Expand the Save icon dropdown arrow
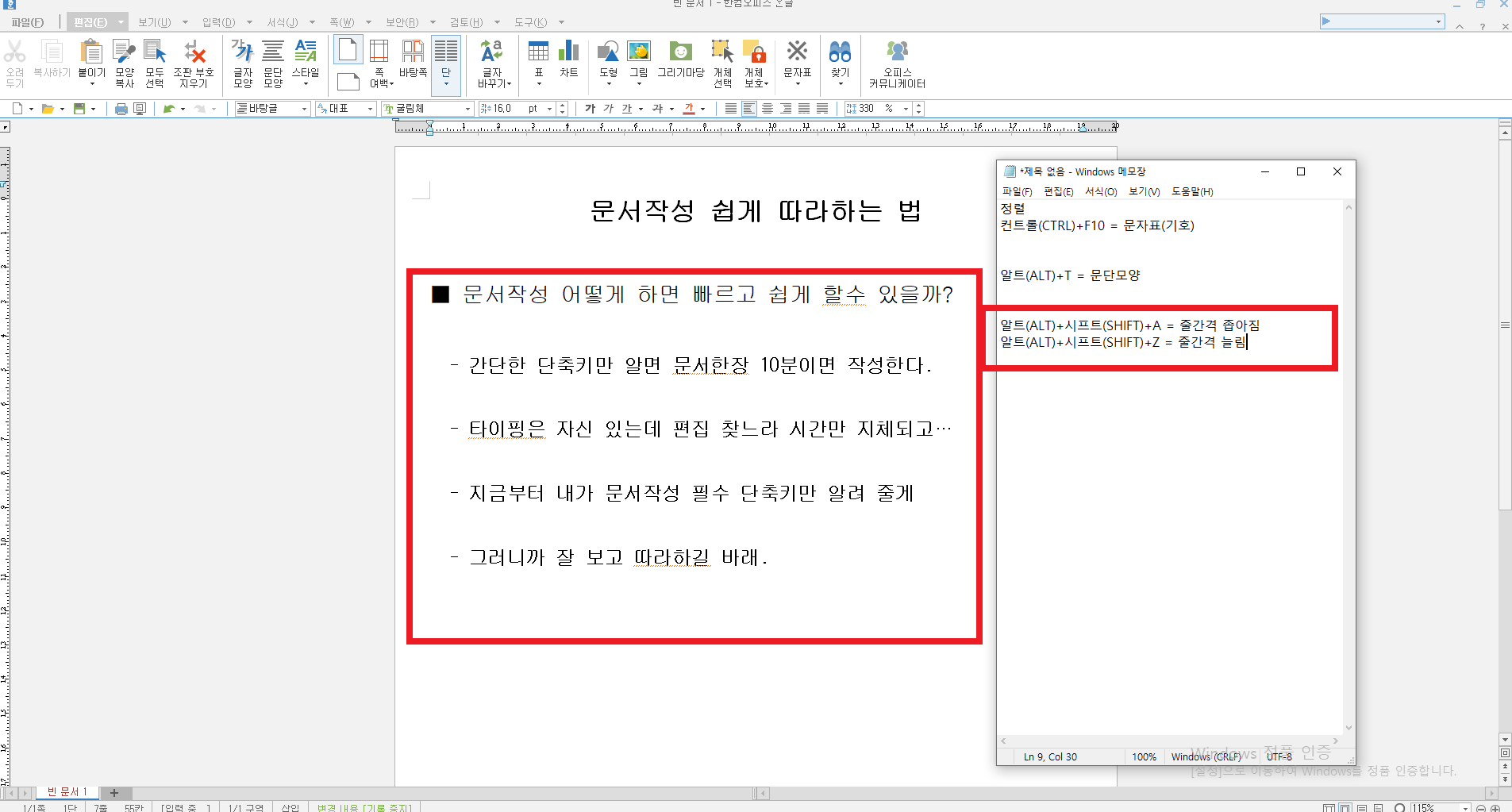 [94, 109]
